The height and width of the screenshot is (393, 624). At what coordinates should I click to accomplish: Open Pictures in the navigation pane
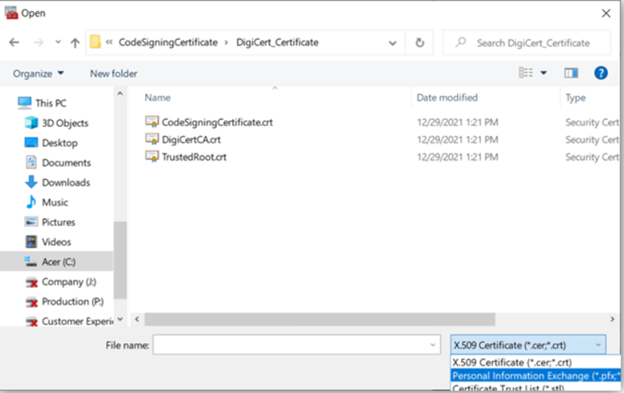(x=58, y=222)
